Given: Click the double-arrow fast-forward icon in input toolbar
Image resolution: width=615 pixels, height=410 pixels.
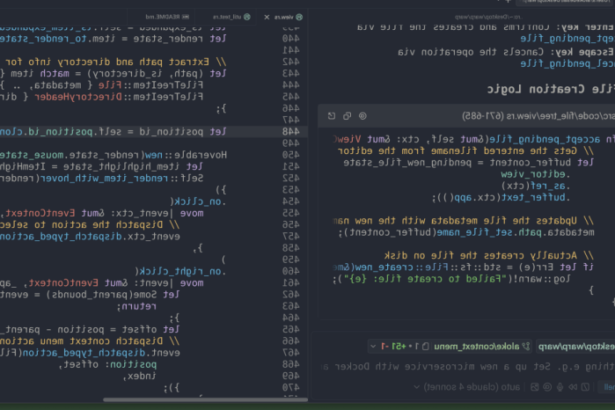Looking at the screenshot, I should click(573, 387).
